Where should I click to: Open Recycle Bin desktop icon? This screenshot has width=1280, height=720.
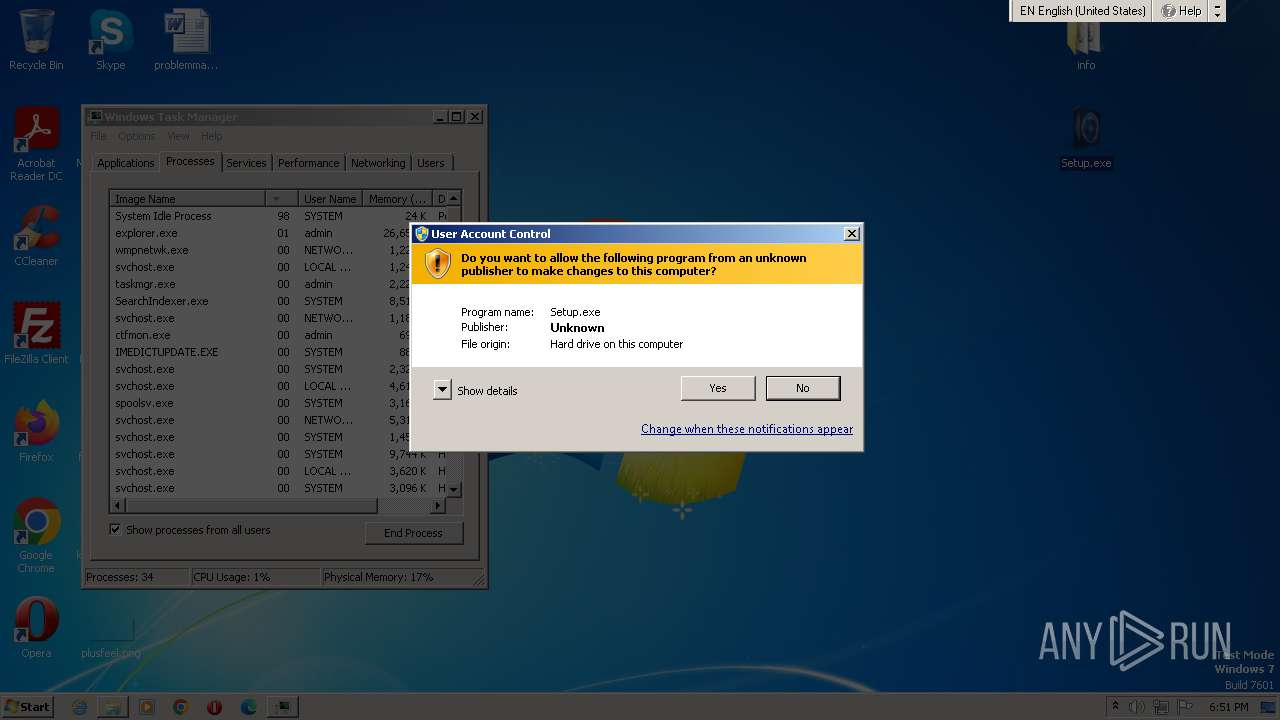pos(36,40)
